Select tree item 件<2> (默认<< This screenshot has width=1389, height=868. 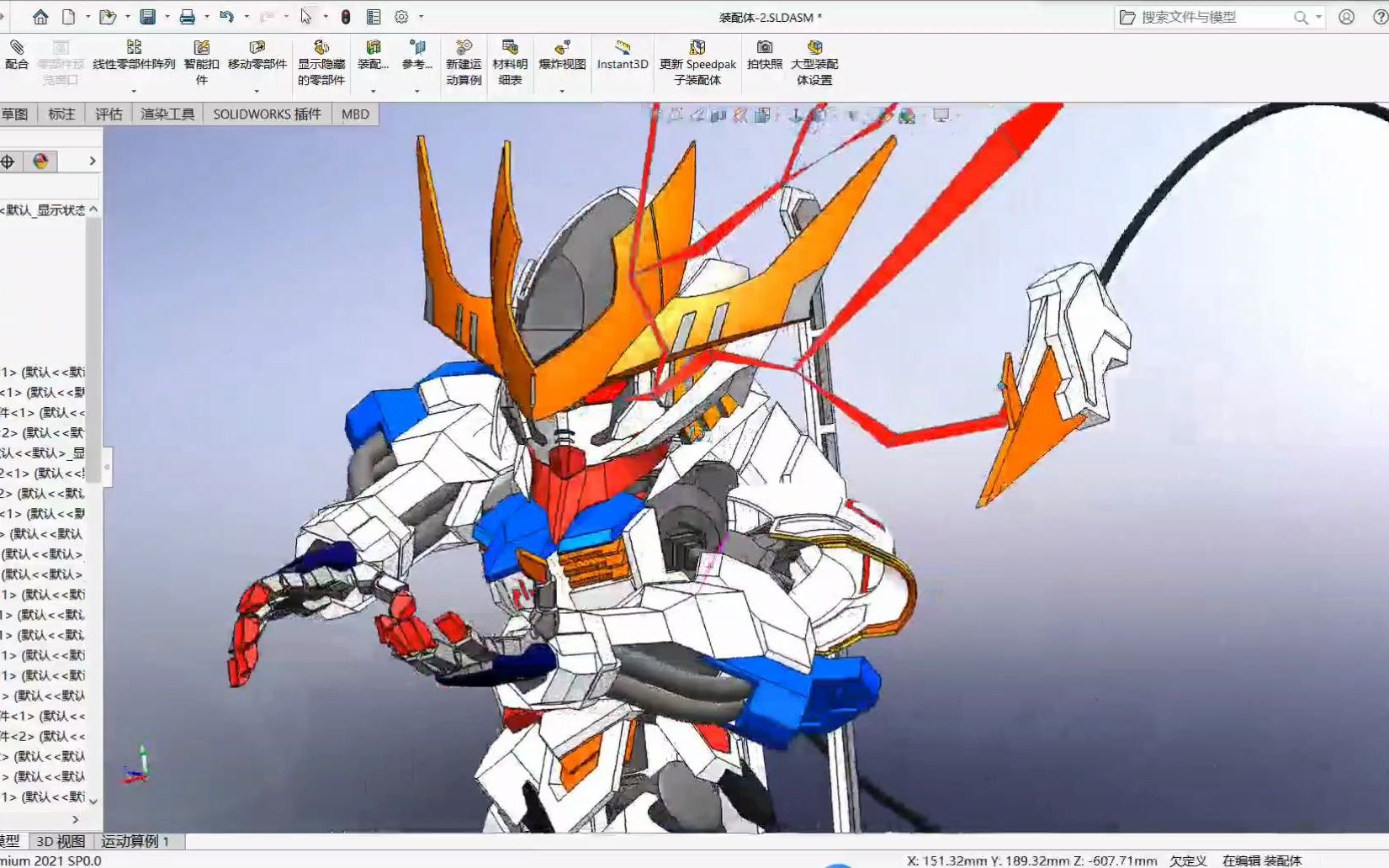(x=43, y=736)
